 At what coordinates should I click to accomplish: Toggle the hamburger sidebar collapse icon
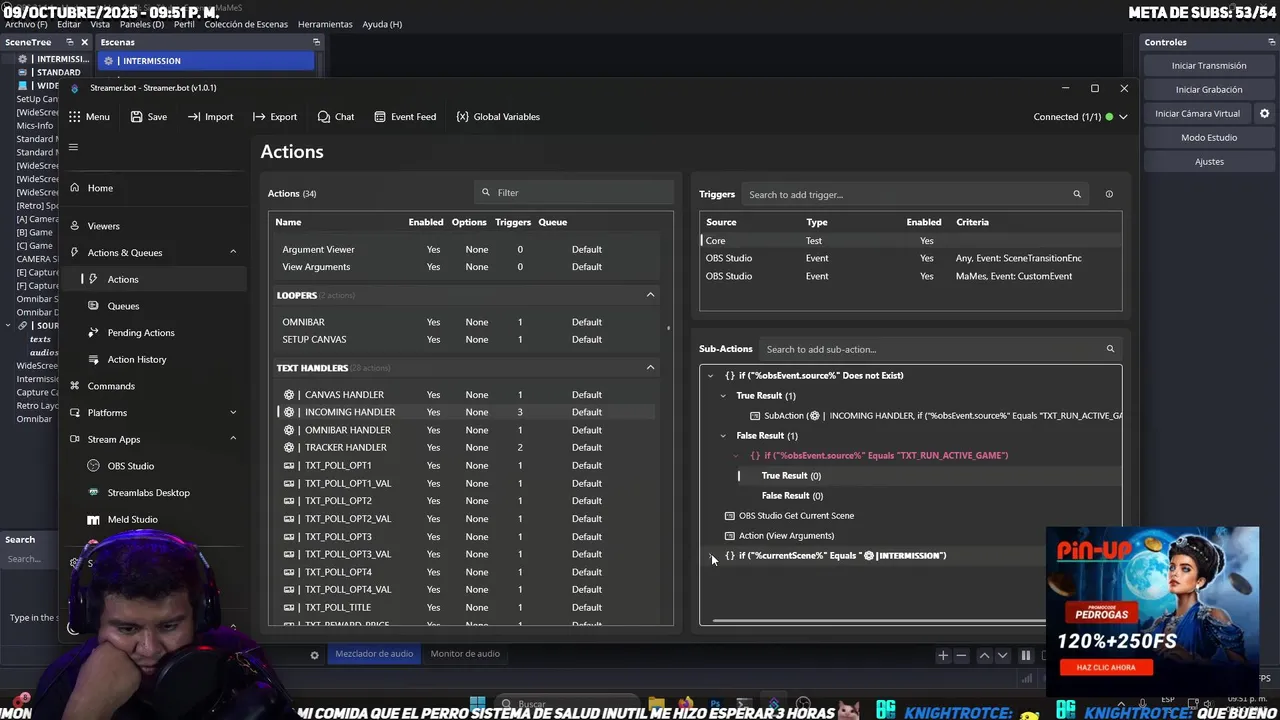click(x=73, y=147)
